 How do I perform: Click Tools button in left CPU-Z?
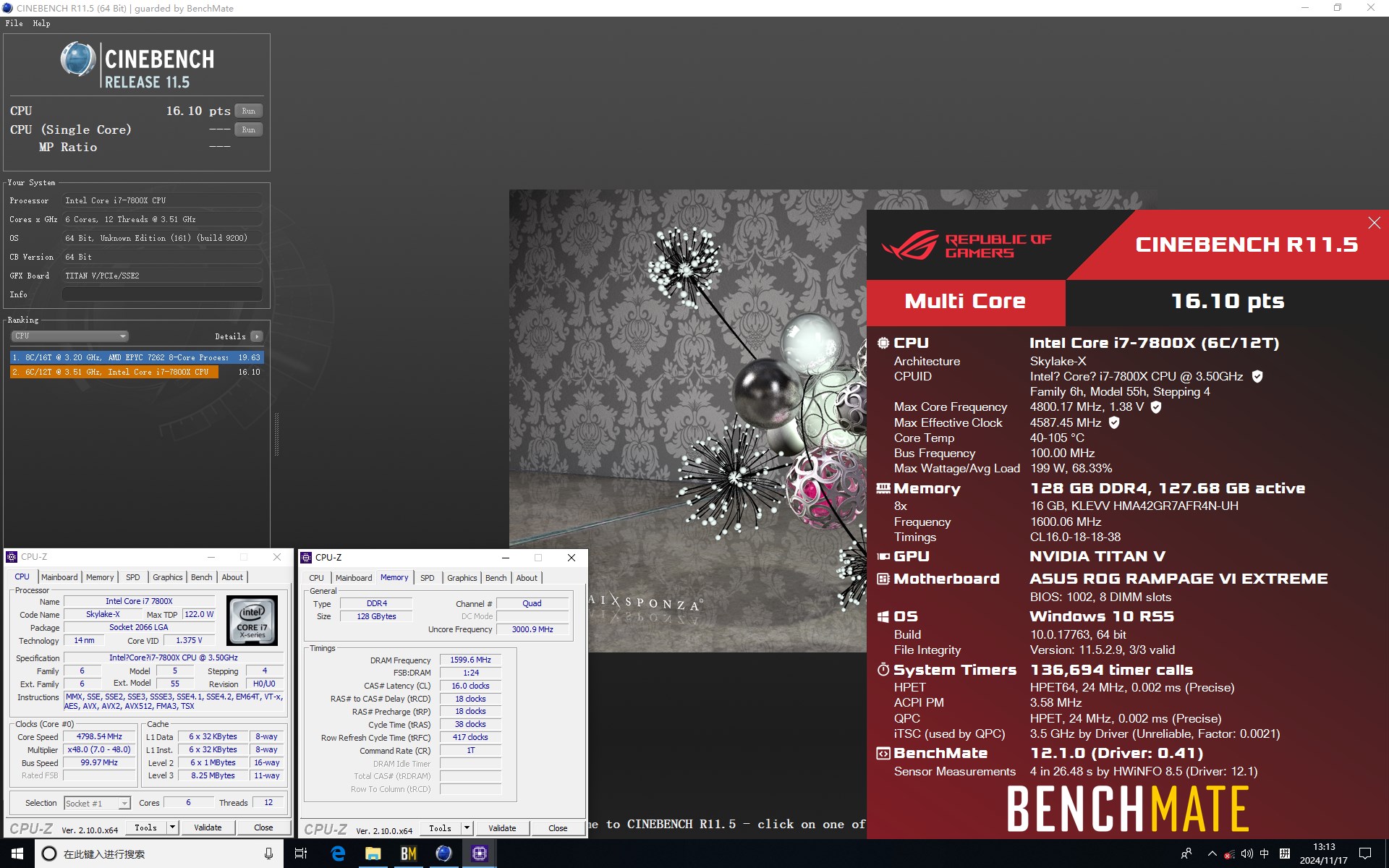145,827
